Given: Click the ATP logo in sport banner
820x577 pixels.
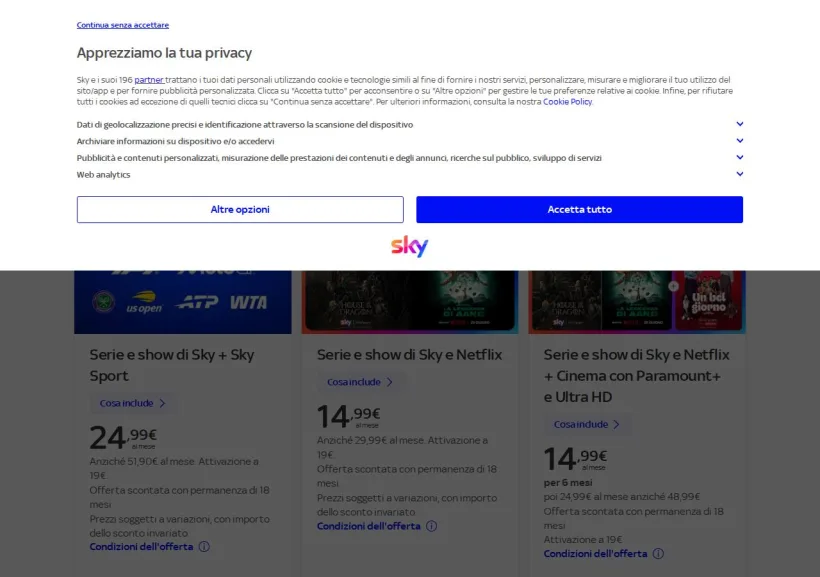Looking at the screenshot, I should 197,302.
